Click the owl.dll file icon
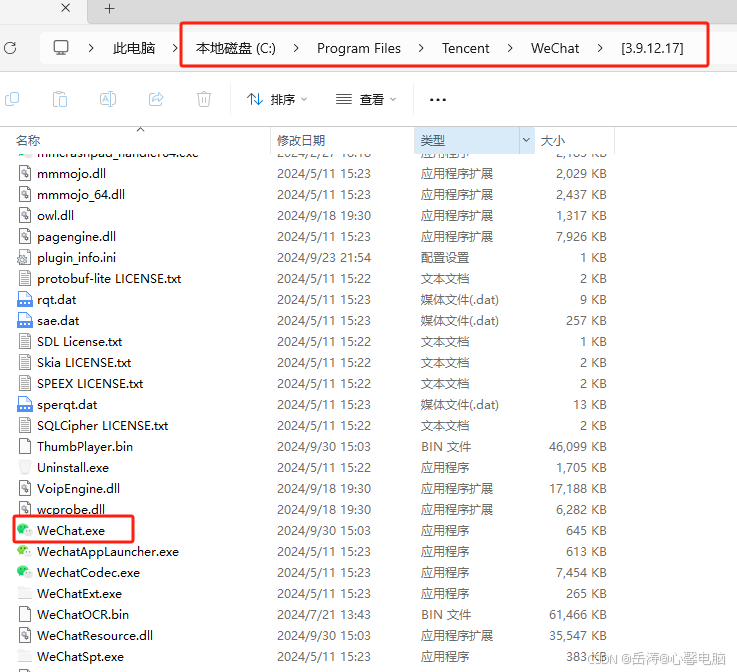The height and width of the screenshot is (672, 737). [25, 215]
